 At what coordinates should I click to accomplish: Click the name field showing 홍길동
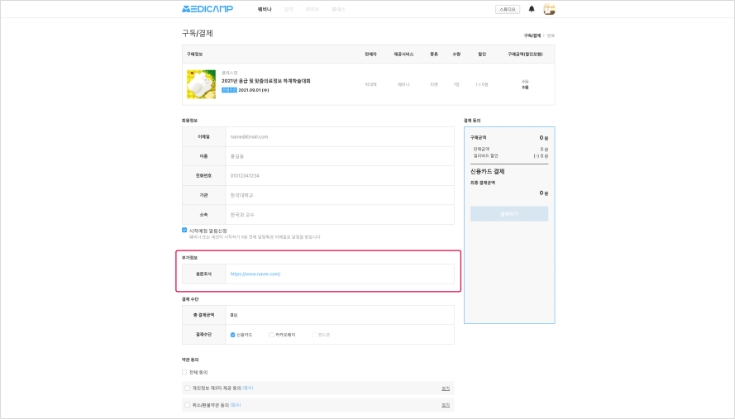point(339,156)
